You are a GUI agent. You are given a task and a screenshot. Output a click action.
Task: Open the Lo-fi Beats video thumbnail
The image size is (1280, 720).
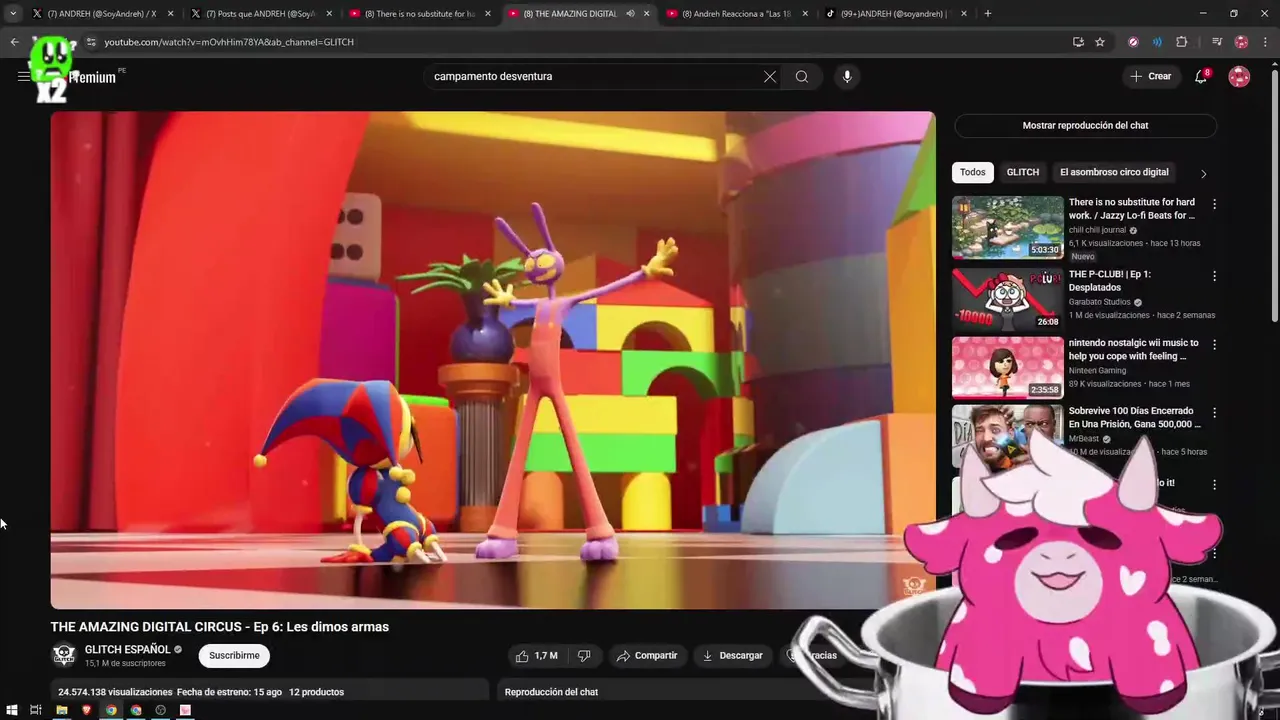(x=1007, y=228)
